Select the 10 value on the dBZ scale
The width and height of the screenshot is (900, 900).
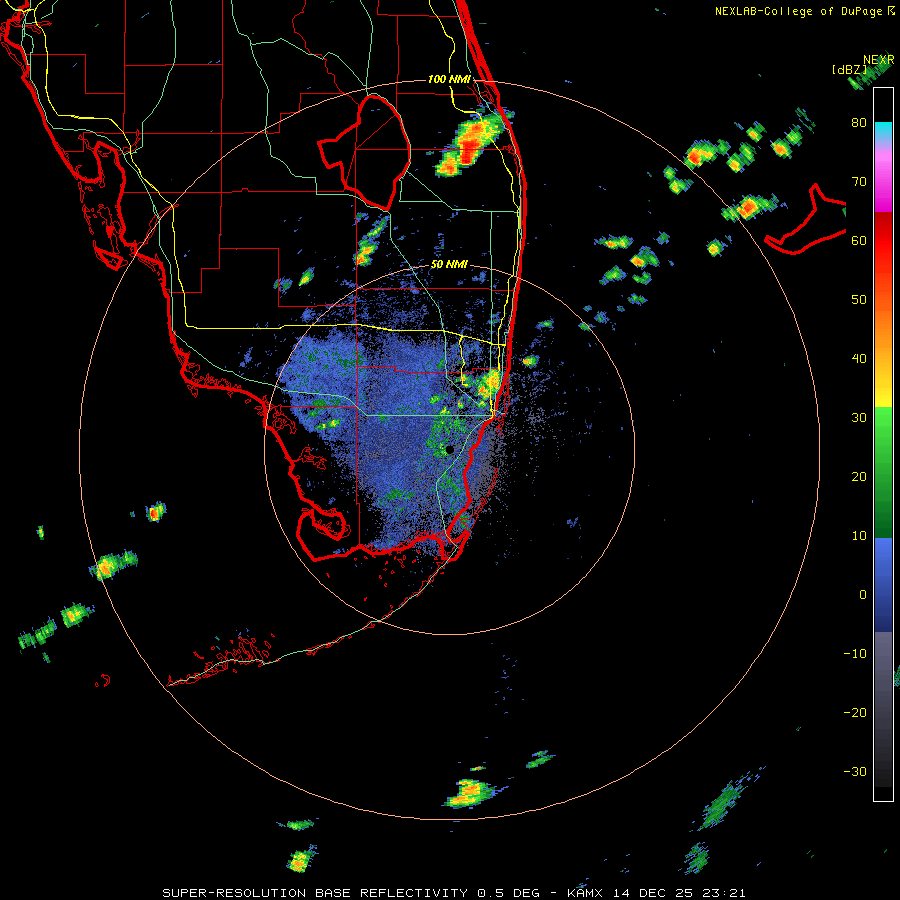tap(859, 536)
